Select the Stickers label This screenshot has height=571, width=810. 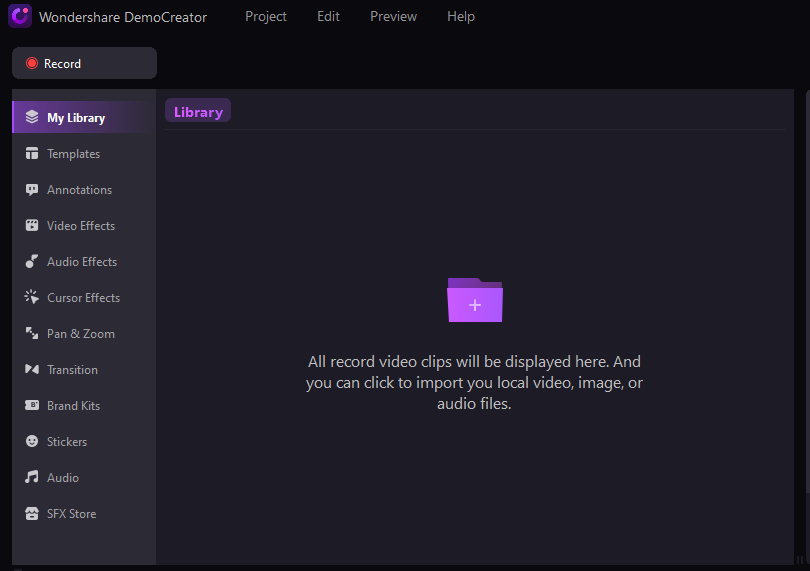tap(67, 442)
